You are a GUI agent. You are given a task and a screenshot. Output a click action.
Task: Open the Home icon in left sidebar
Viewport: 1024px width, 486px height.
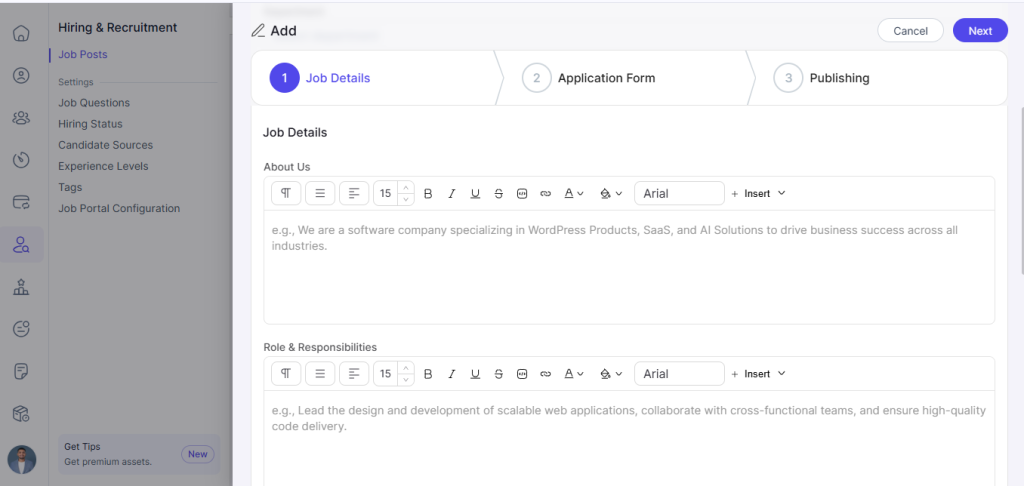(21, 33)
